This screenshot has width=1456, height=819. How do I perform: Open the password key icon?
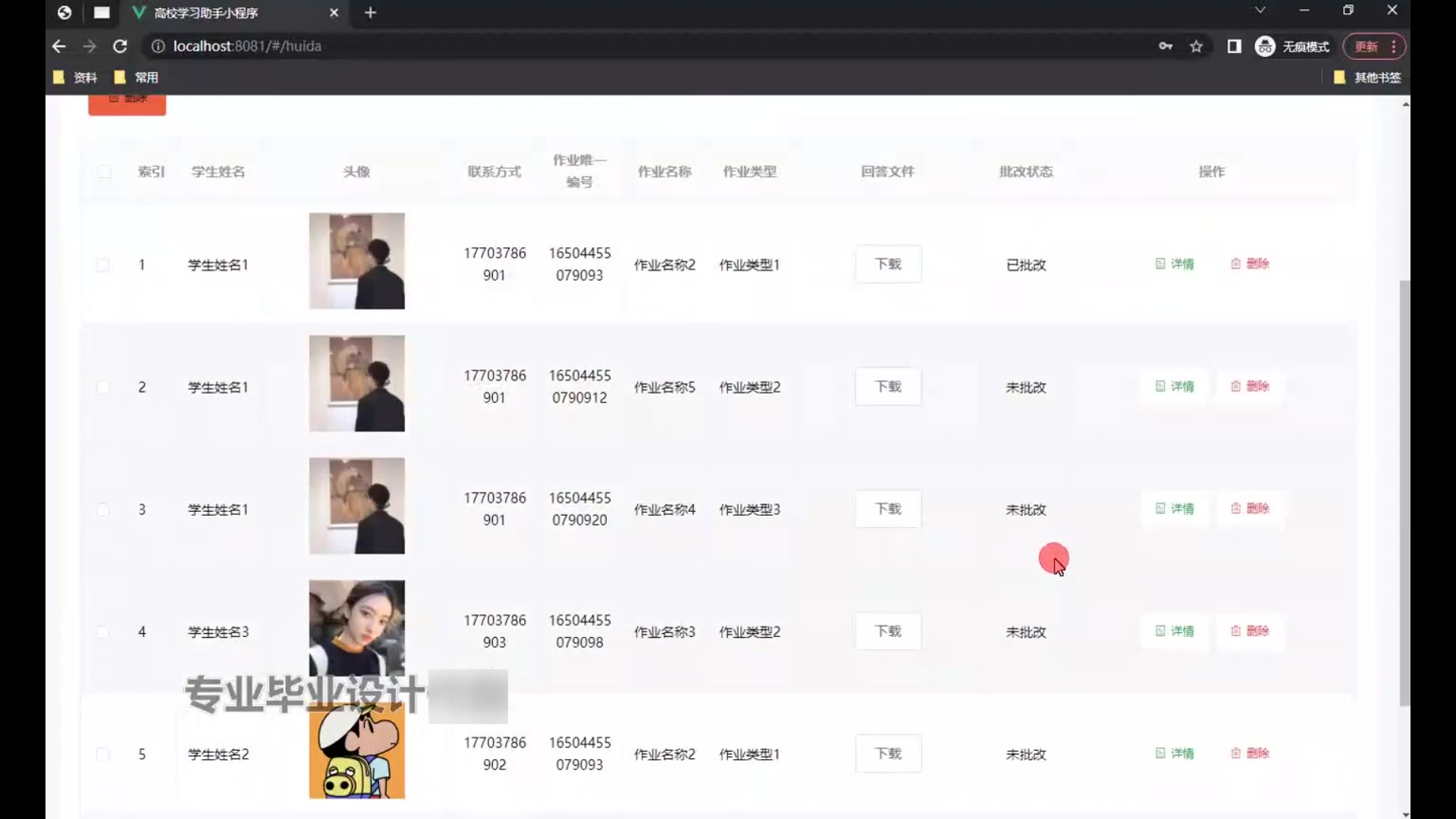coord(1166,46)
